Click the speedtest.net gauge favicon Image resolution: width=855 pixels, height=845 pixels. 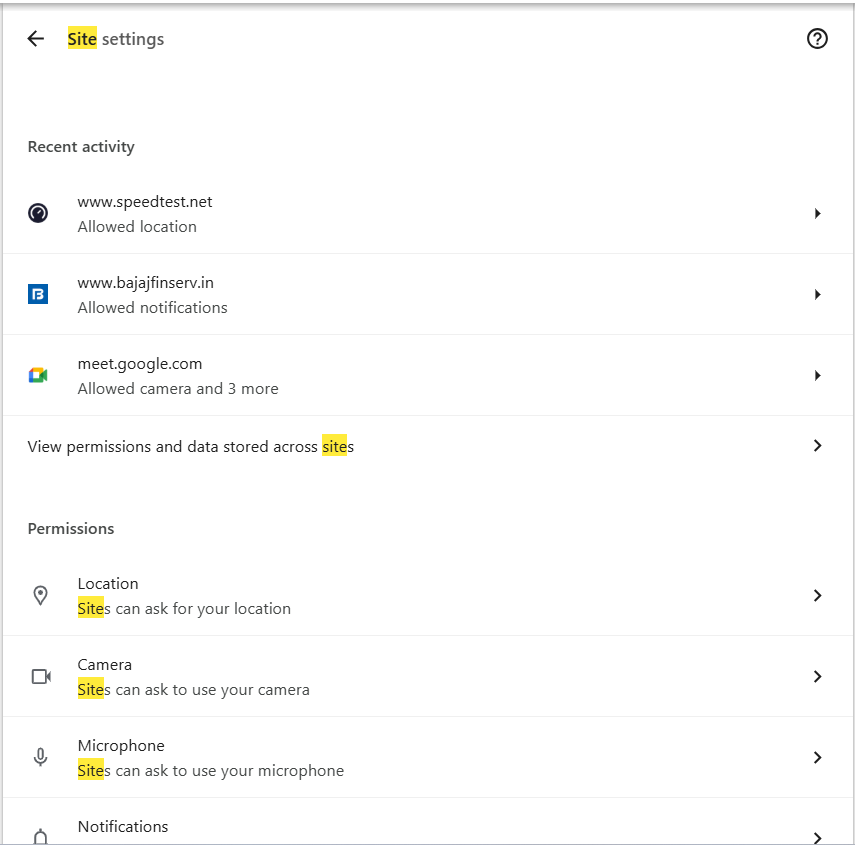pyautogui.click(x=38, y=213)
